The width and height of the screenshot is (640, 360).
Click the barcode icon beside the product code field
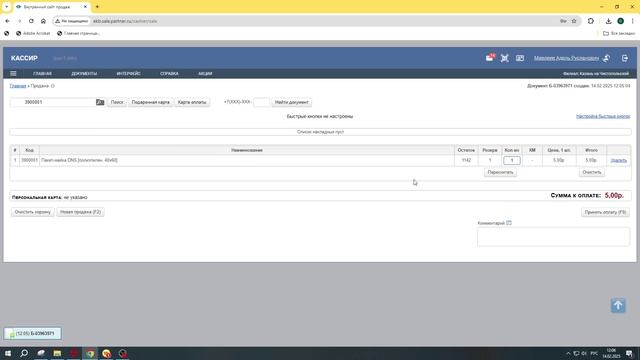(100, 102)
